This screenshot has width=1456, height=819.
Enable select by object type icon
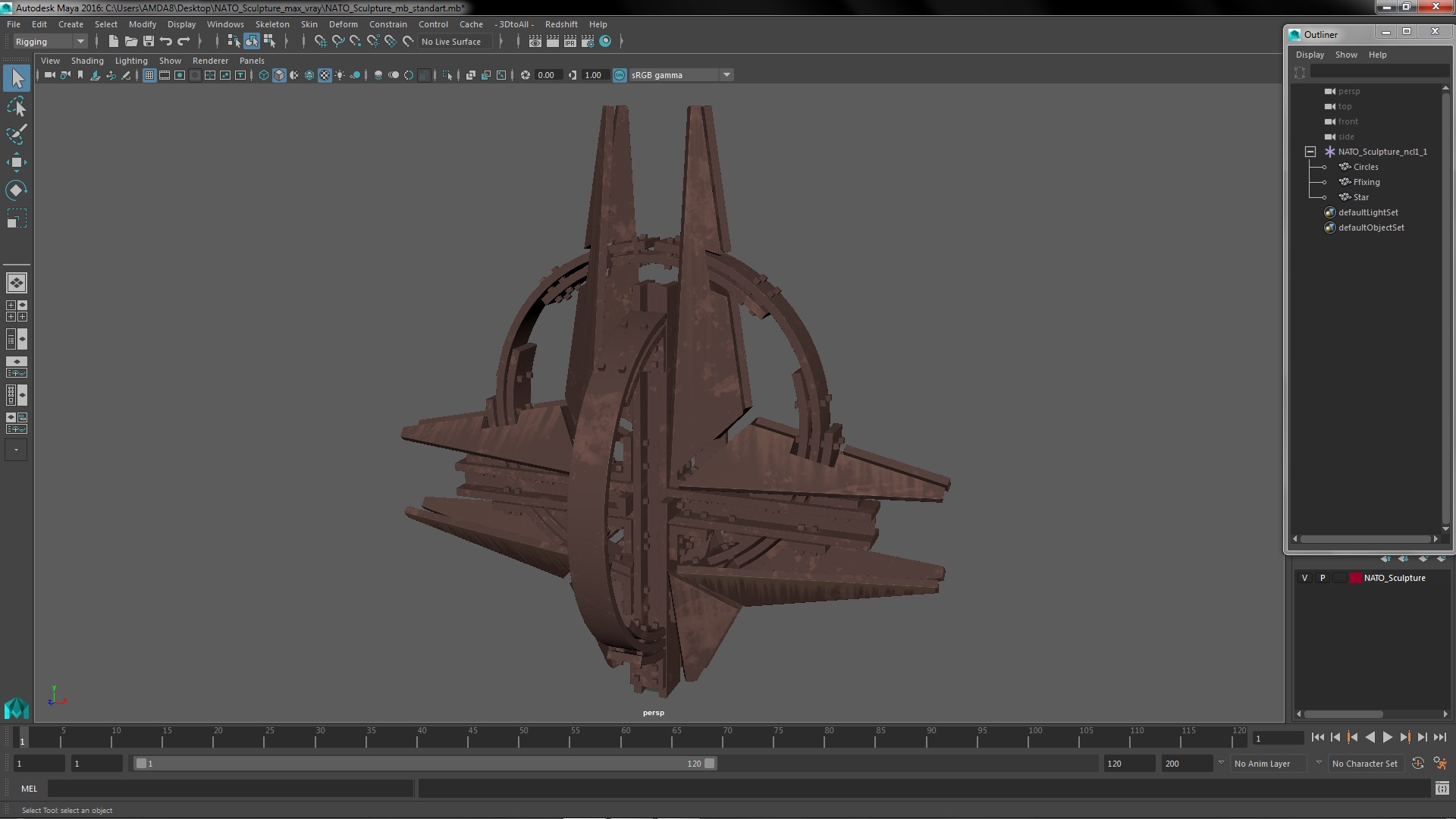pyautogui.click(x=252, y=42)
